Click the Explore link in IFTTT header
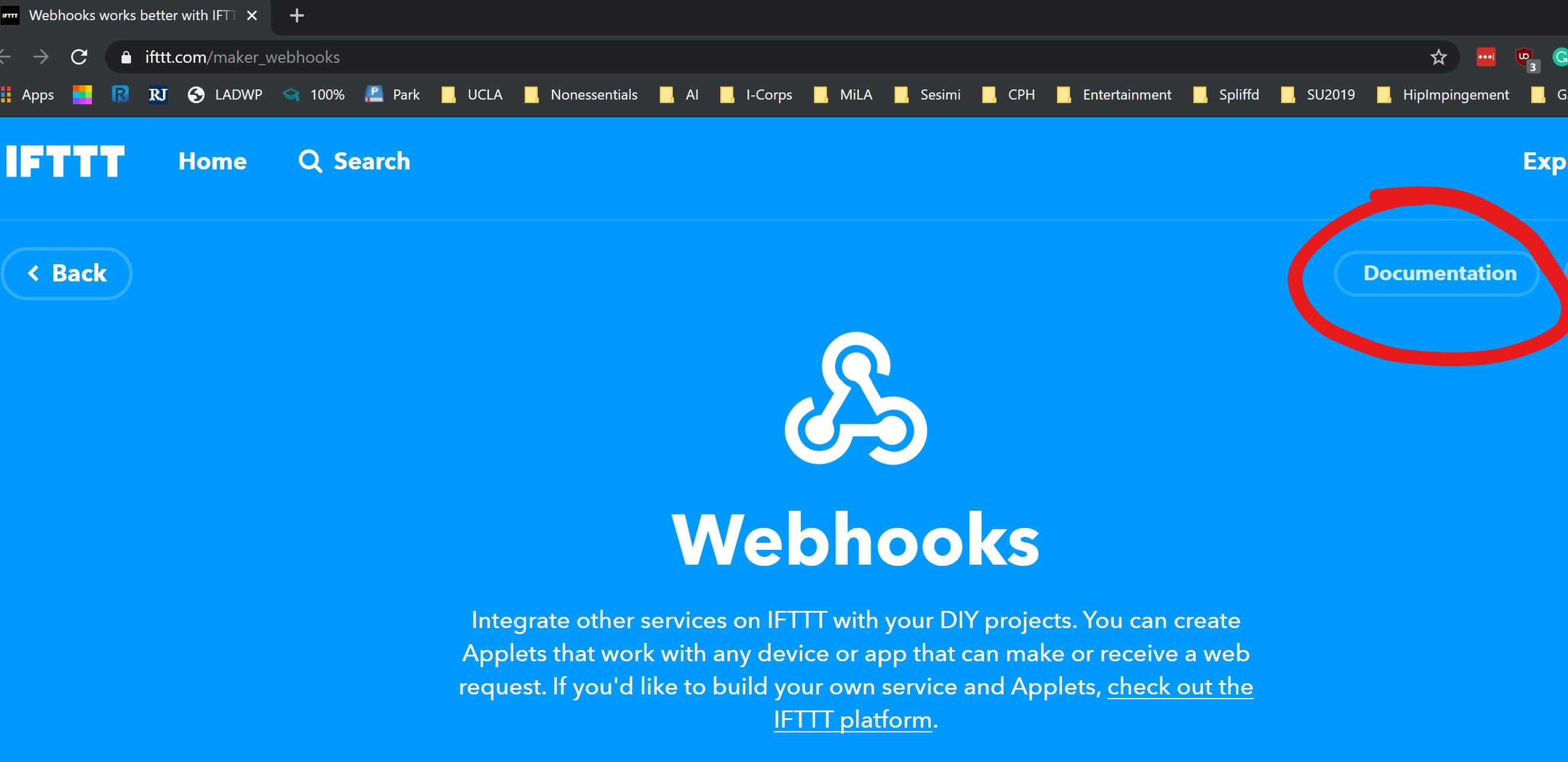The image size is (1568, 762). (x=1545, y=162)
